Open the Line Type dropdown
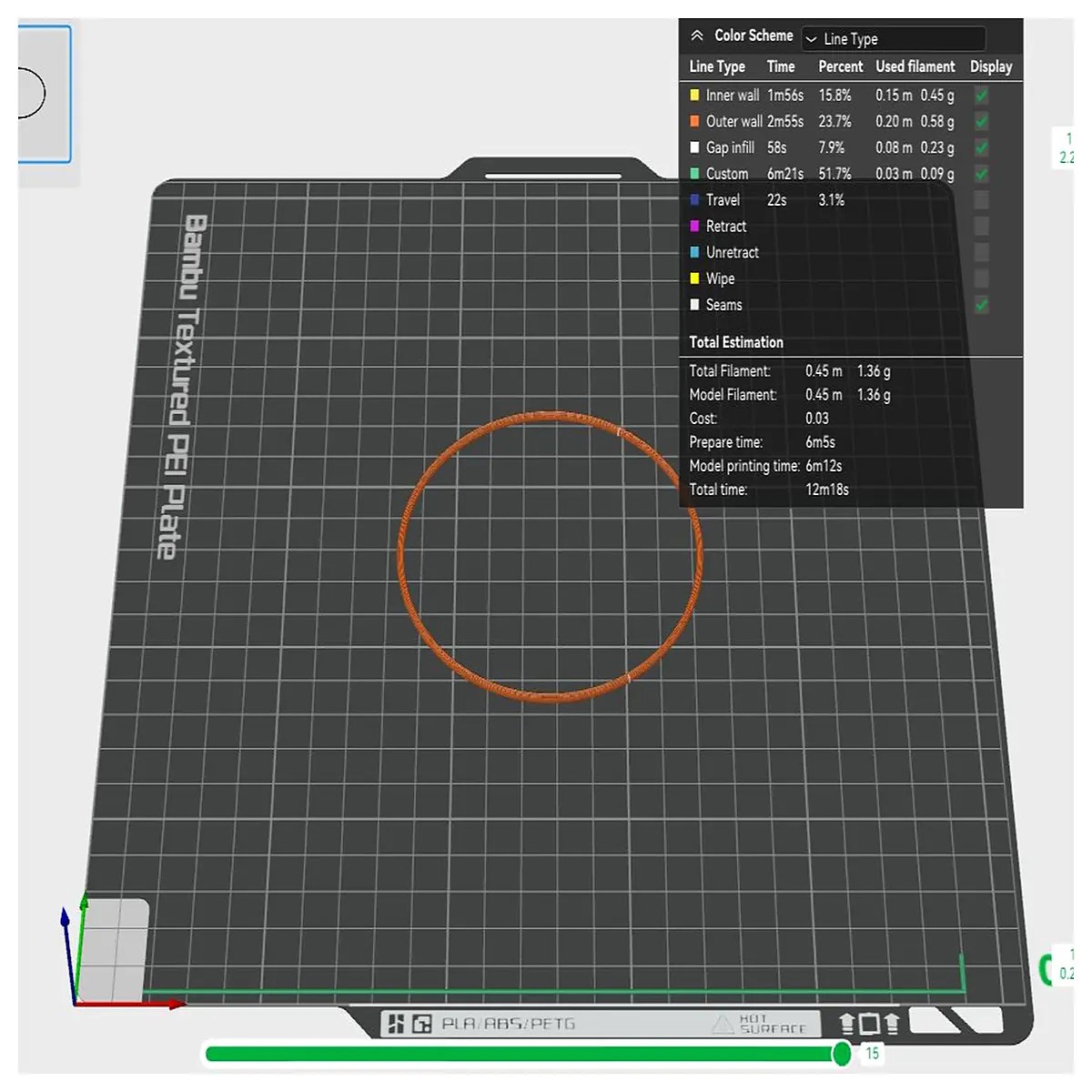This screenshot has width=1092, height=1092. pyautogui.click(x=894, y=38)
